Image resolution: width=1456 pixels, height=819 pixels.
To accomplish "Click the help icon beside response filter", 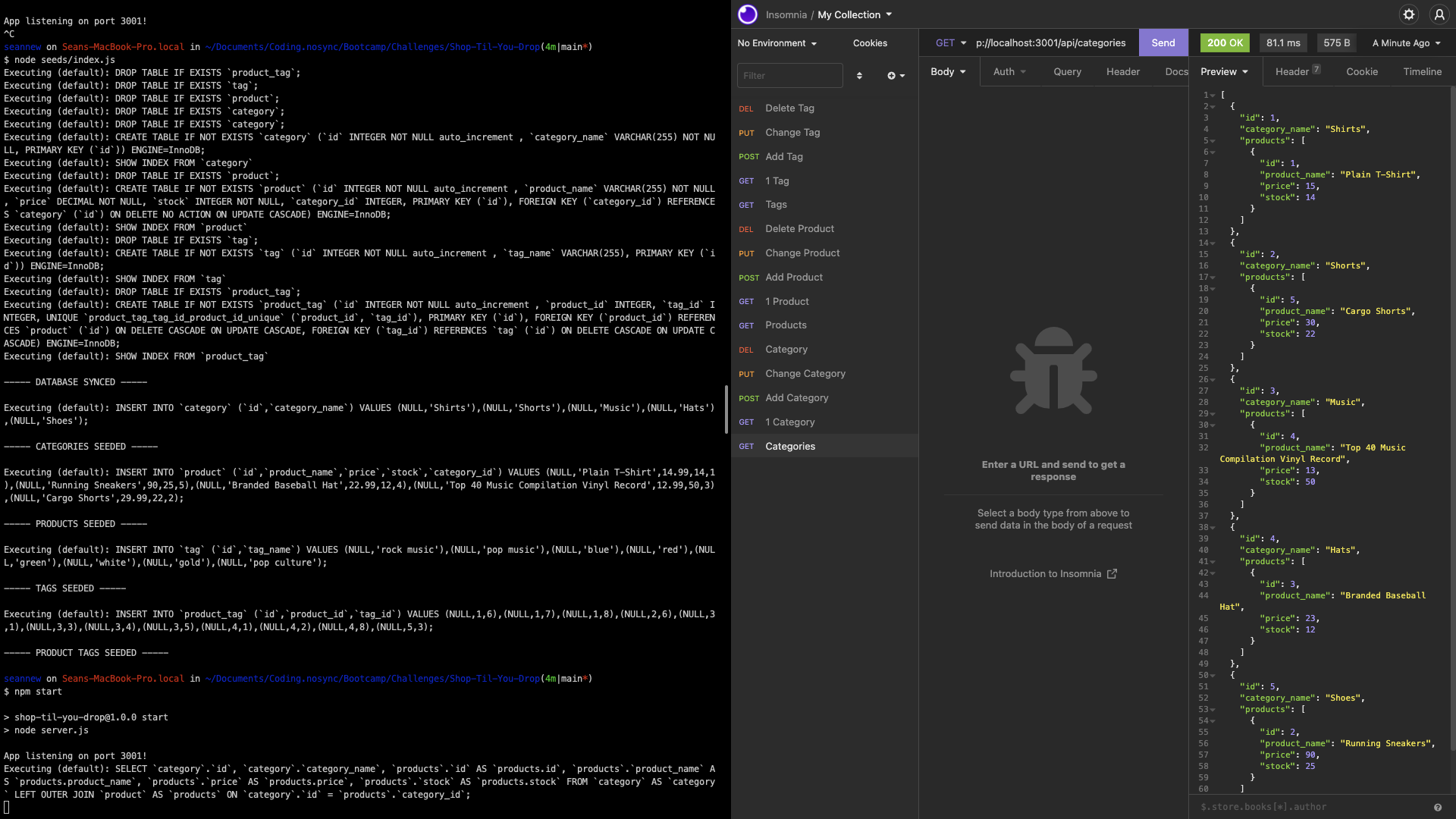I will tap(1437, 807).
